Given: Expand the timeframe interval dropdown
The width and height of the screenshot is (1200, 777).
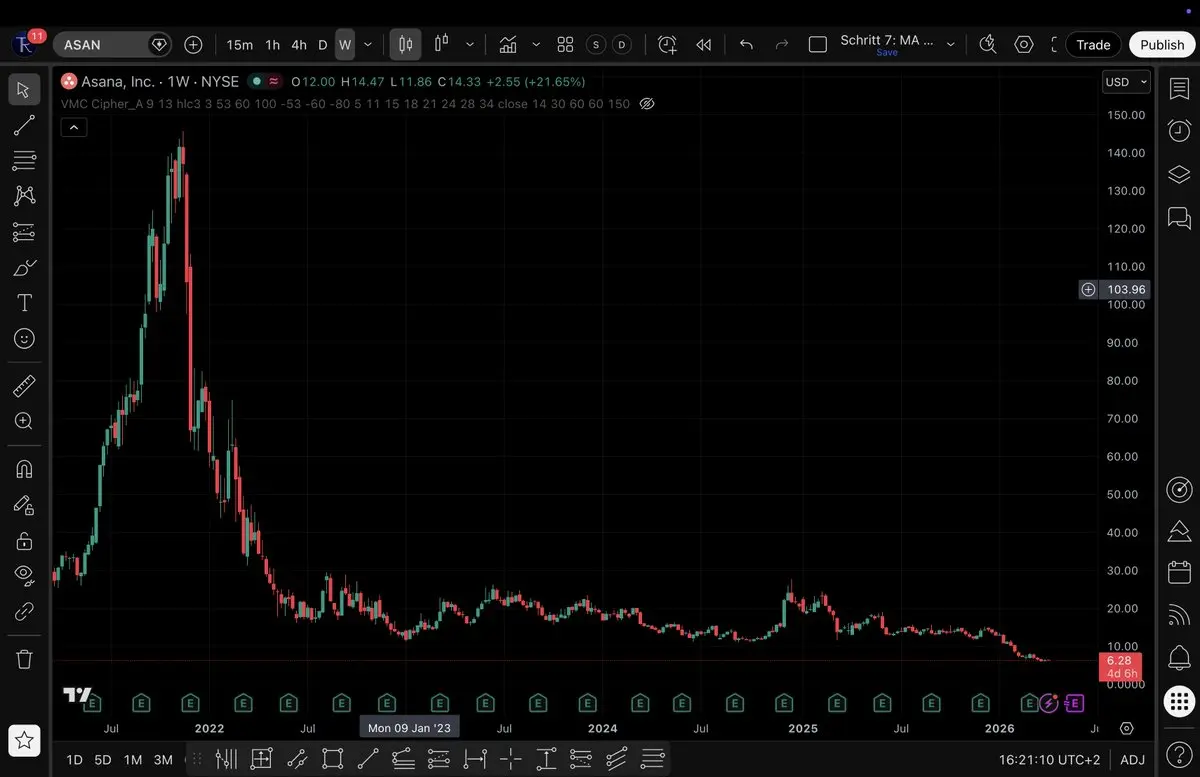Looking at the screenshot, I should point(368,45).
